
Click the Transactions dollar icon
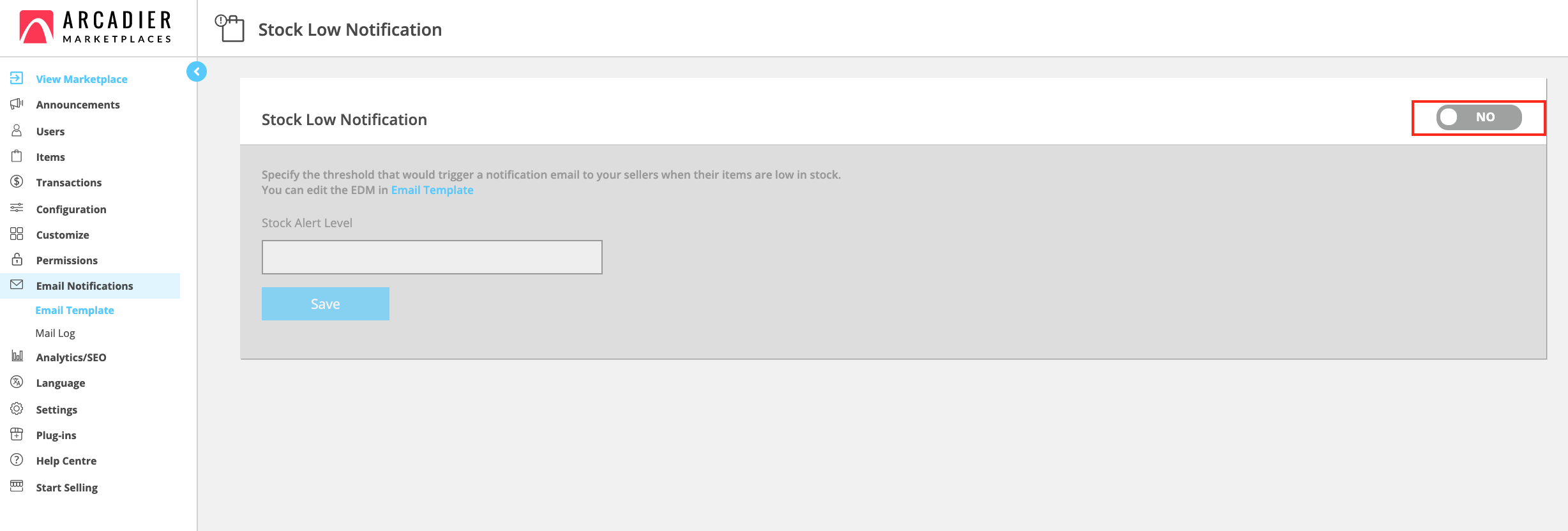tap(17, 182)
